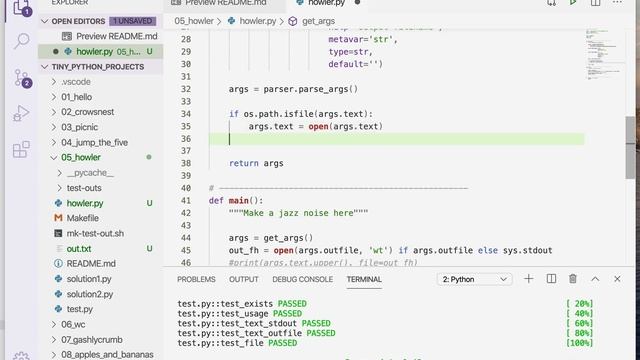This screenshot has width=640, height=360.
Task: Click the 1 UNSAVED badge
Action: pyautogui.click(x=132, y=21)
